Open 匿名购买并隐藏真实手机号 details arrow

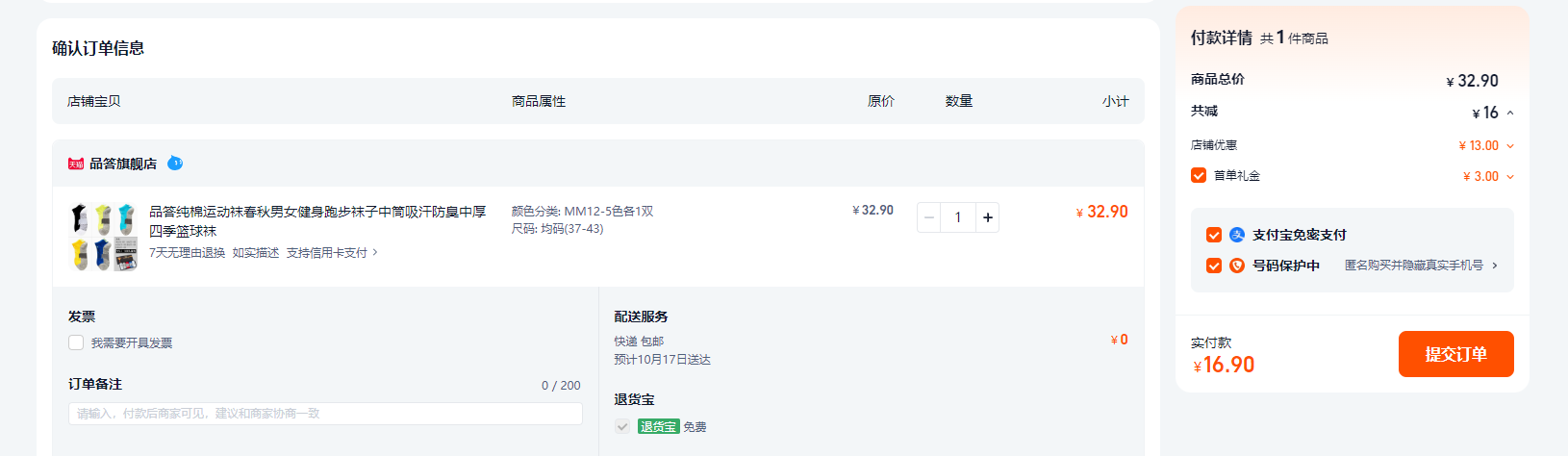point(1494,266)
